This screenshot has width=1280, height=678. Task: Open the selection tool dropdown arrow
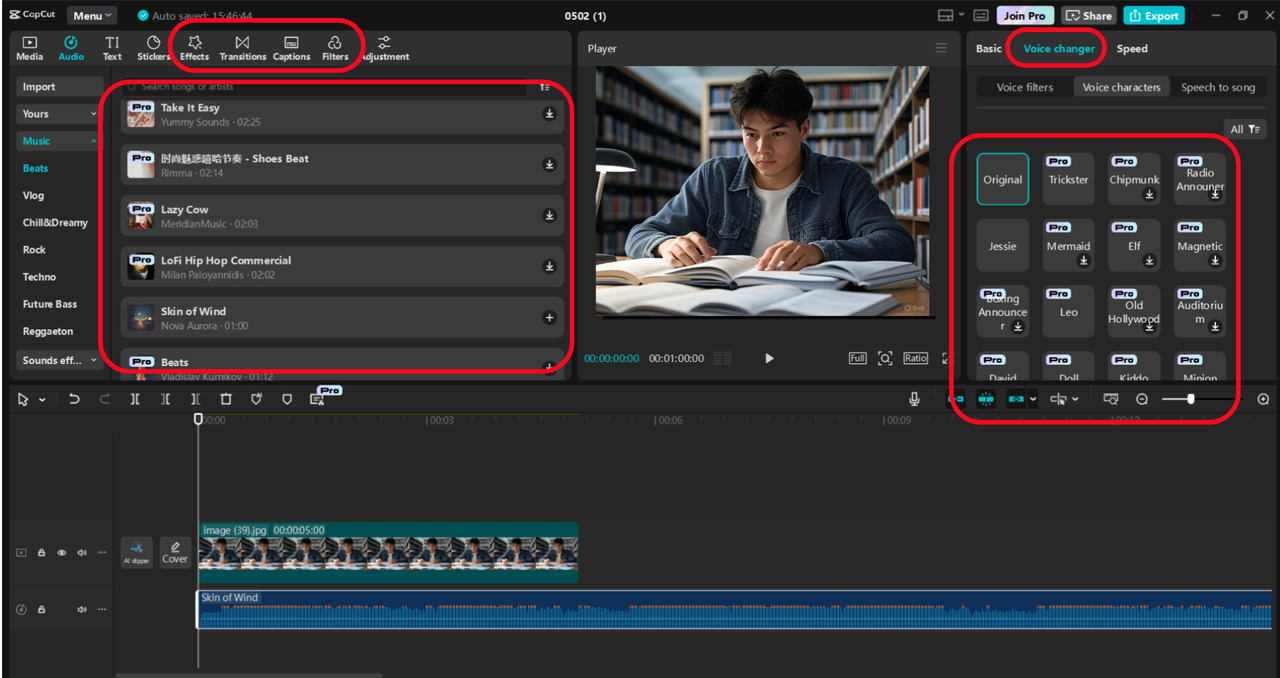[x=42, y=400]
